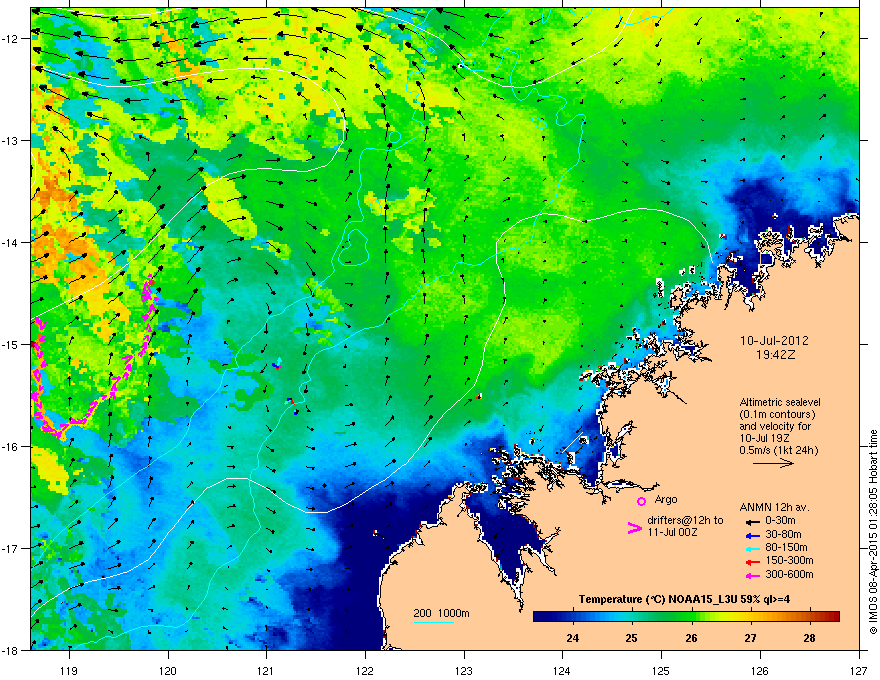Click the longitude 126 axis label
Image resolution: width=880 pixels, height=680 pixels.
760,670
